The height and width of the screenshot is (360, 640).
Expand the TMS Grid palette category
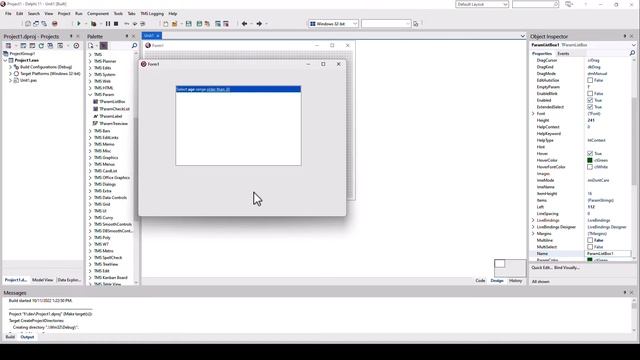(x=90, y=204)
